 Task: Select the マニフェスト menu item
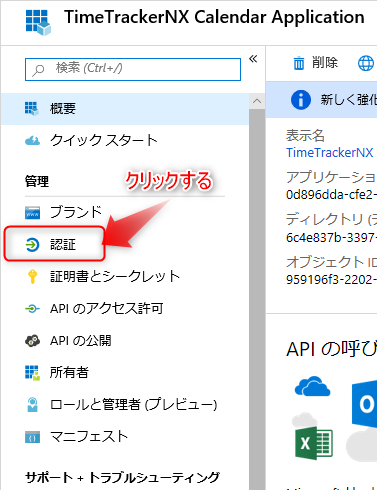point(125,437)
